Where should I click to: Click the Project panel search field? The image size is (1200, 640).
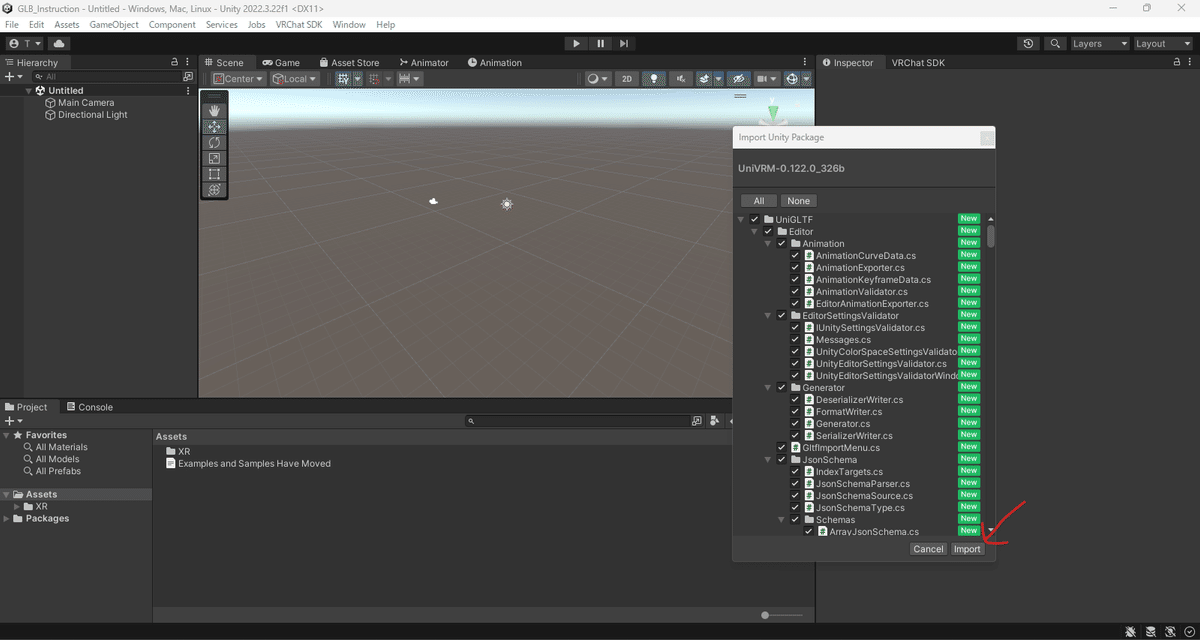pos(576,421)
